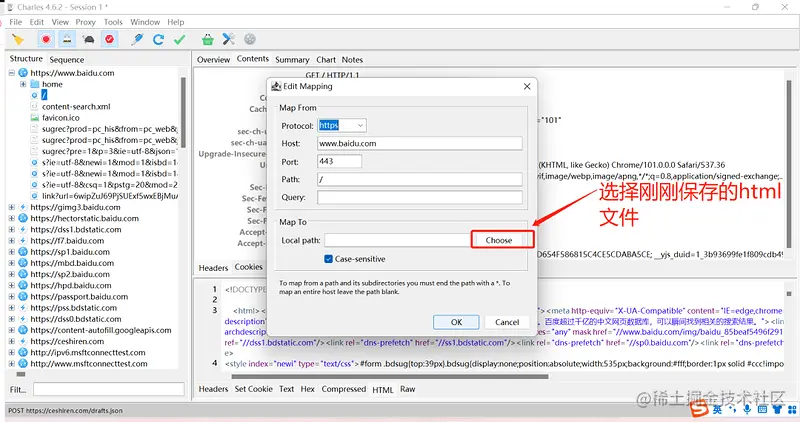
Task: Open the Proxy menu
Action: [86, 22]
